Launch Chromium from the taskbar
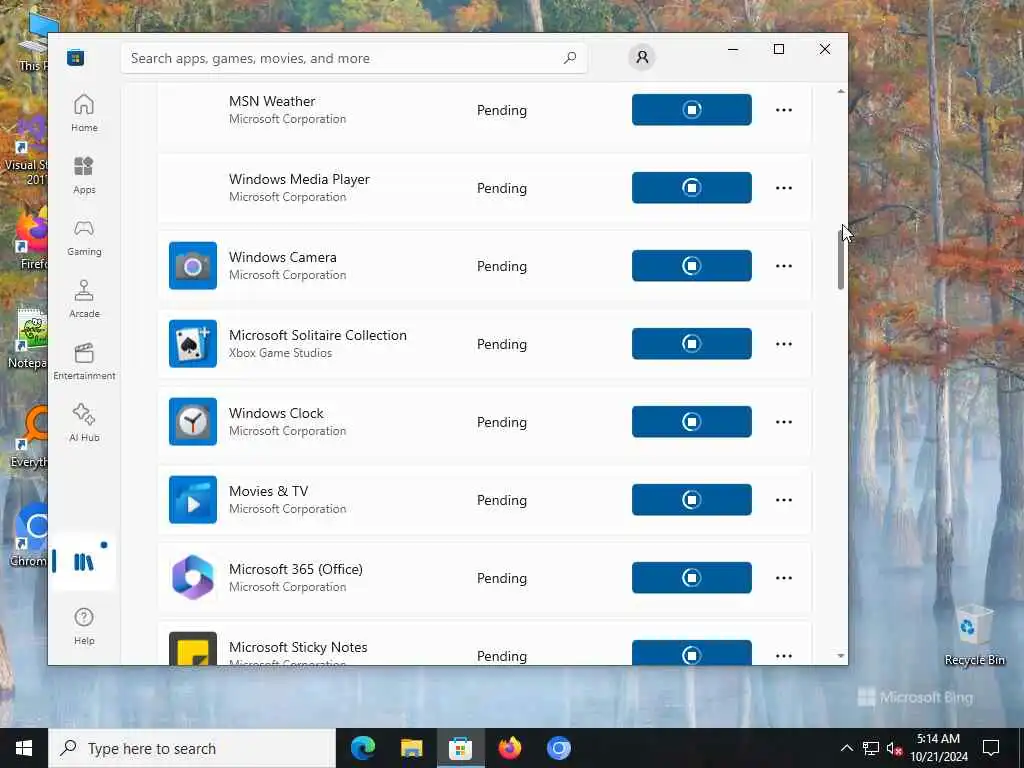This screenshot has width=1024, height=768. (558, 748)
